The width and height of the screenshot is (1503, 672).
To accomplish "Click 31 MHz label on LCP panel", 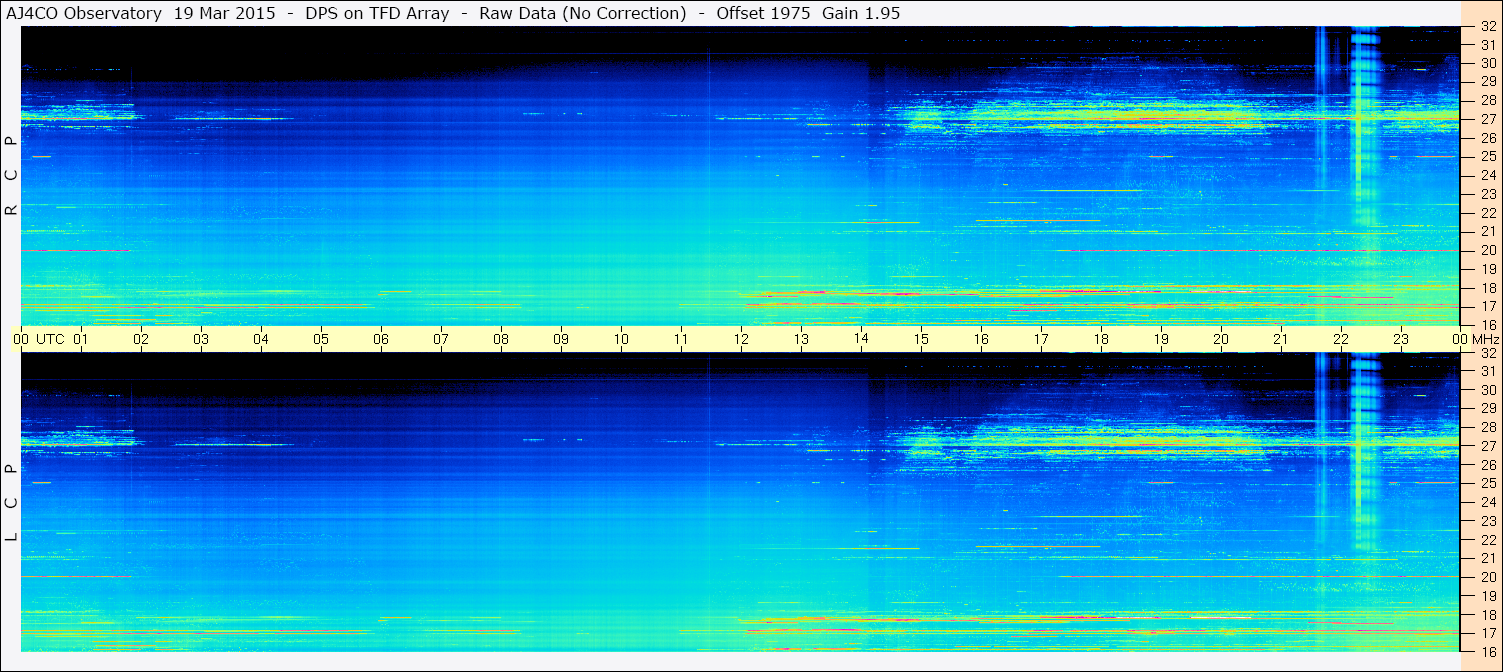I will 1487,371.
